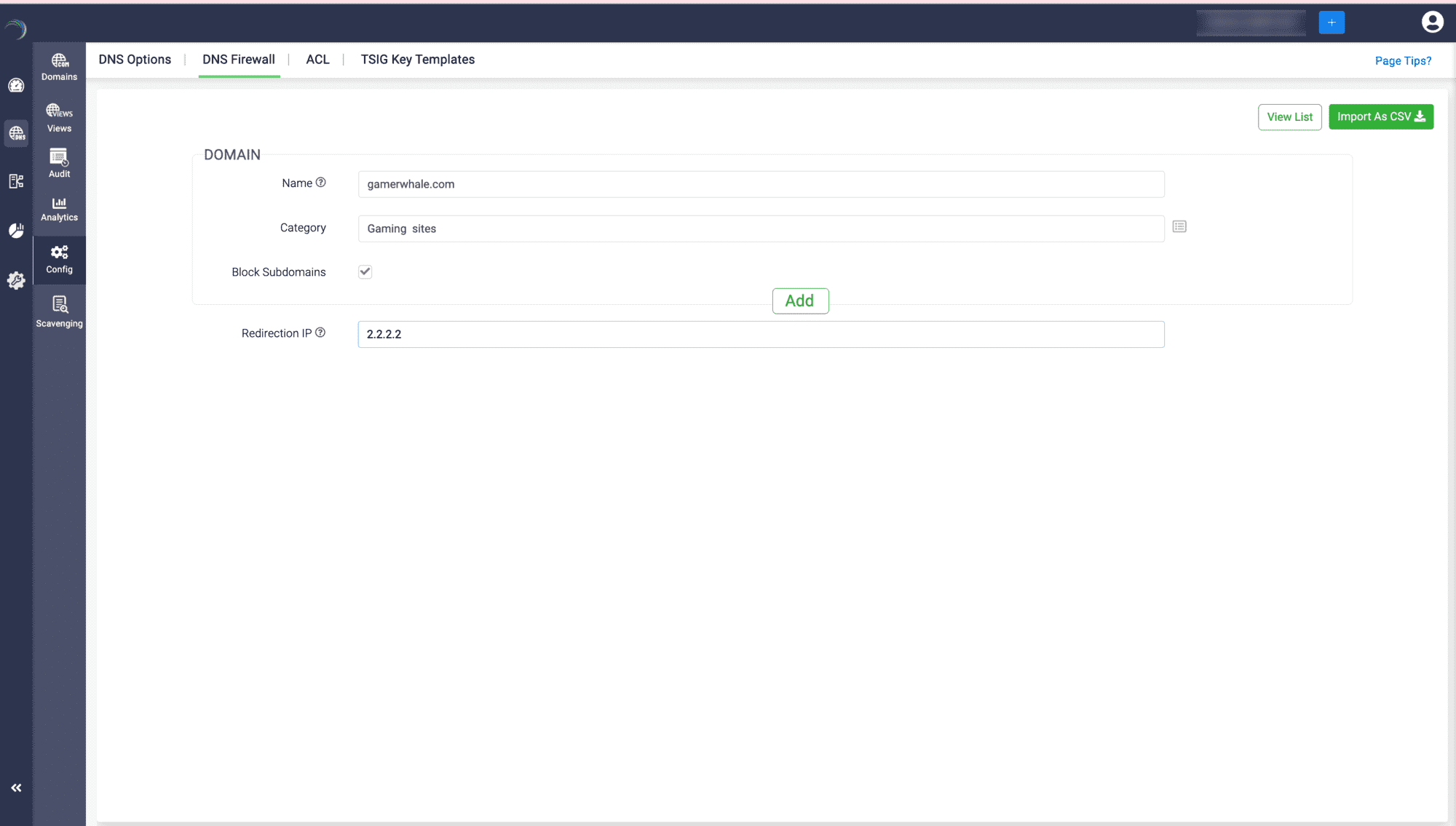This screenshot has height=826, width=1456.
Task: Open the user profile avatar
Action: coord(1432,22)
